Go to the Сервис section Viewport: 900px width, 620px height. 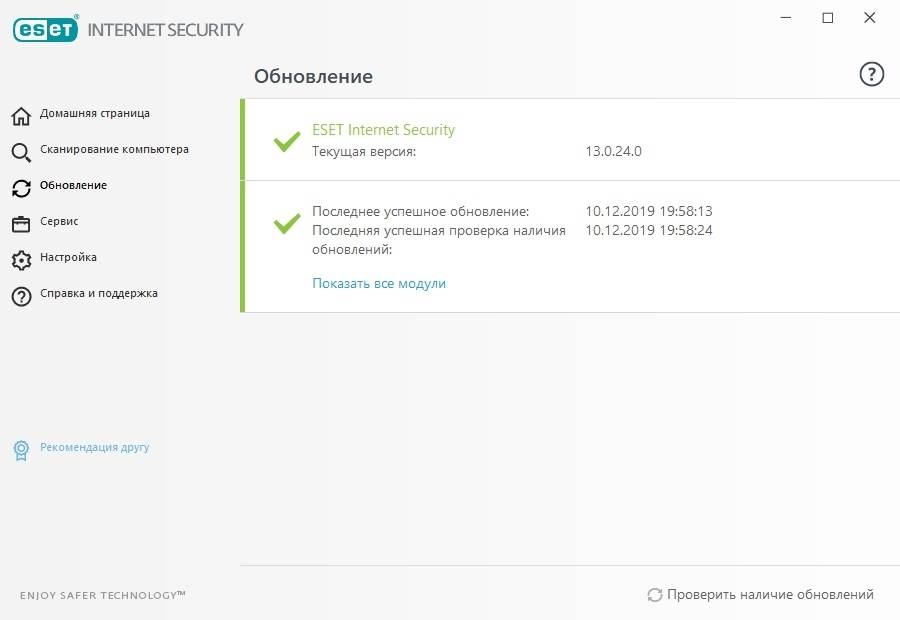tap(59, 221)
